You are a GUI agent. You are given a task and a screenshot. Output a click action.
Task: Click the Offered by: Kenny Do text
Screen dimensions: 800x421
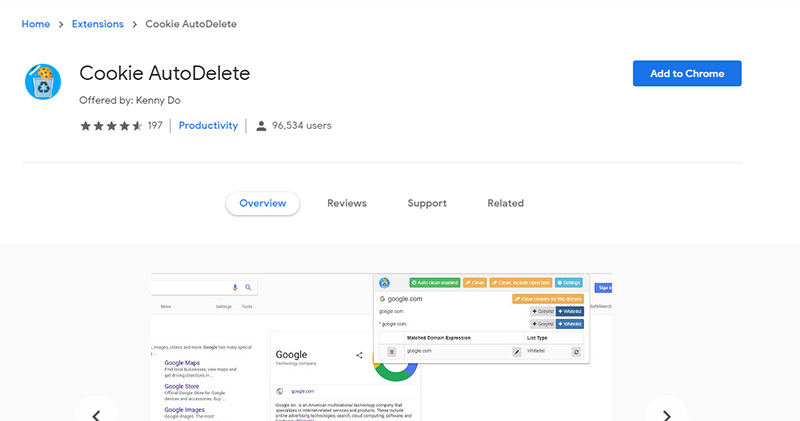[130, 100]
